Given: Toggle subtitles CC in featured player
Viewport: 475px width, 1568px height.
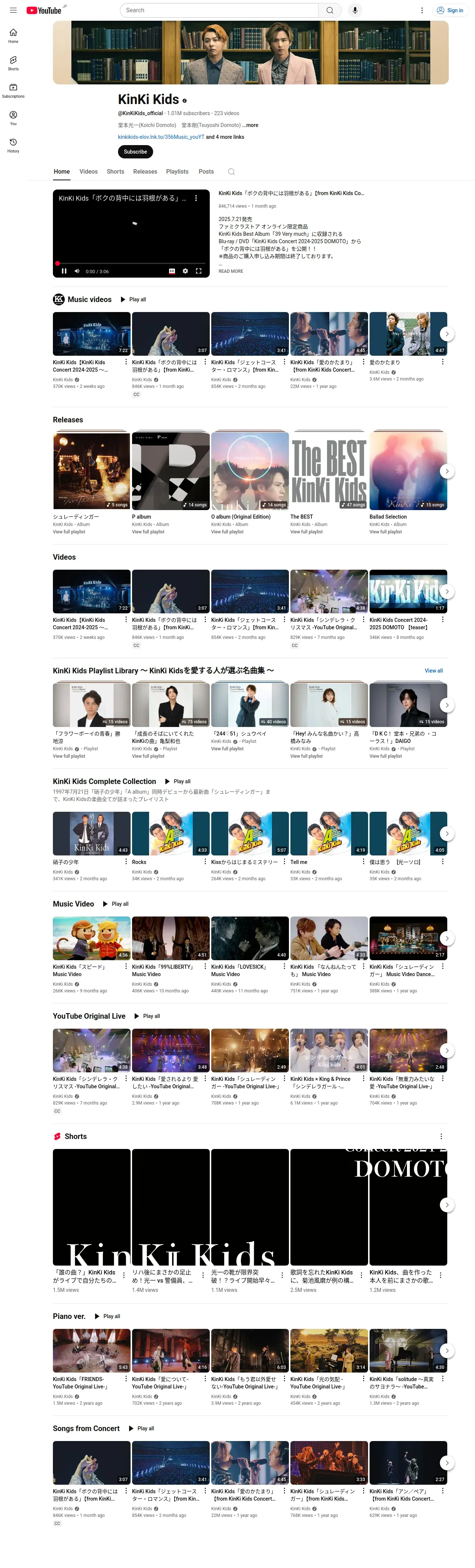Looking at the screenshot, I should (172, 271).
